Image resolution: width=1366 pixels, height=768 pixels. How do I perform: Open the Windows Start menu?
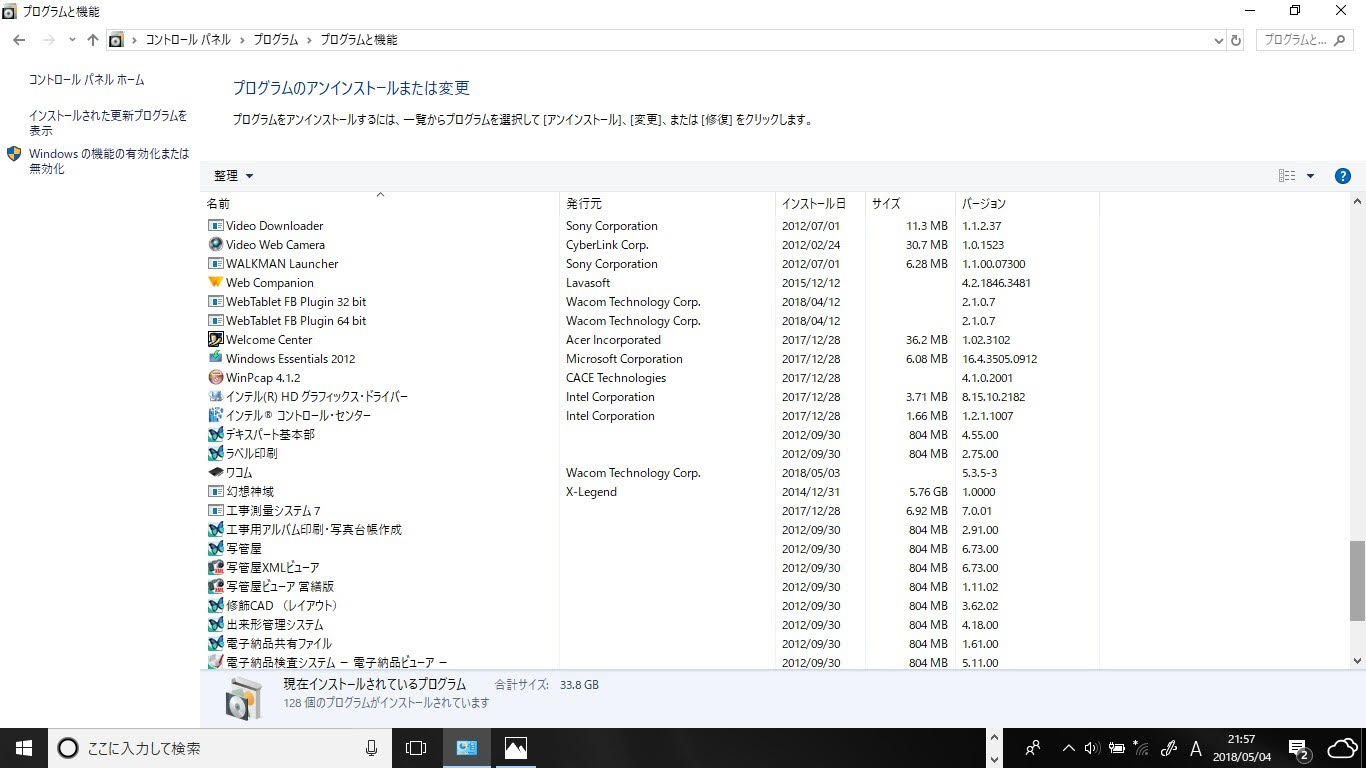(x=24, y=748)
